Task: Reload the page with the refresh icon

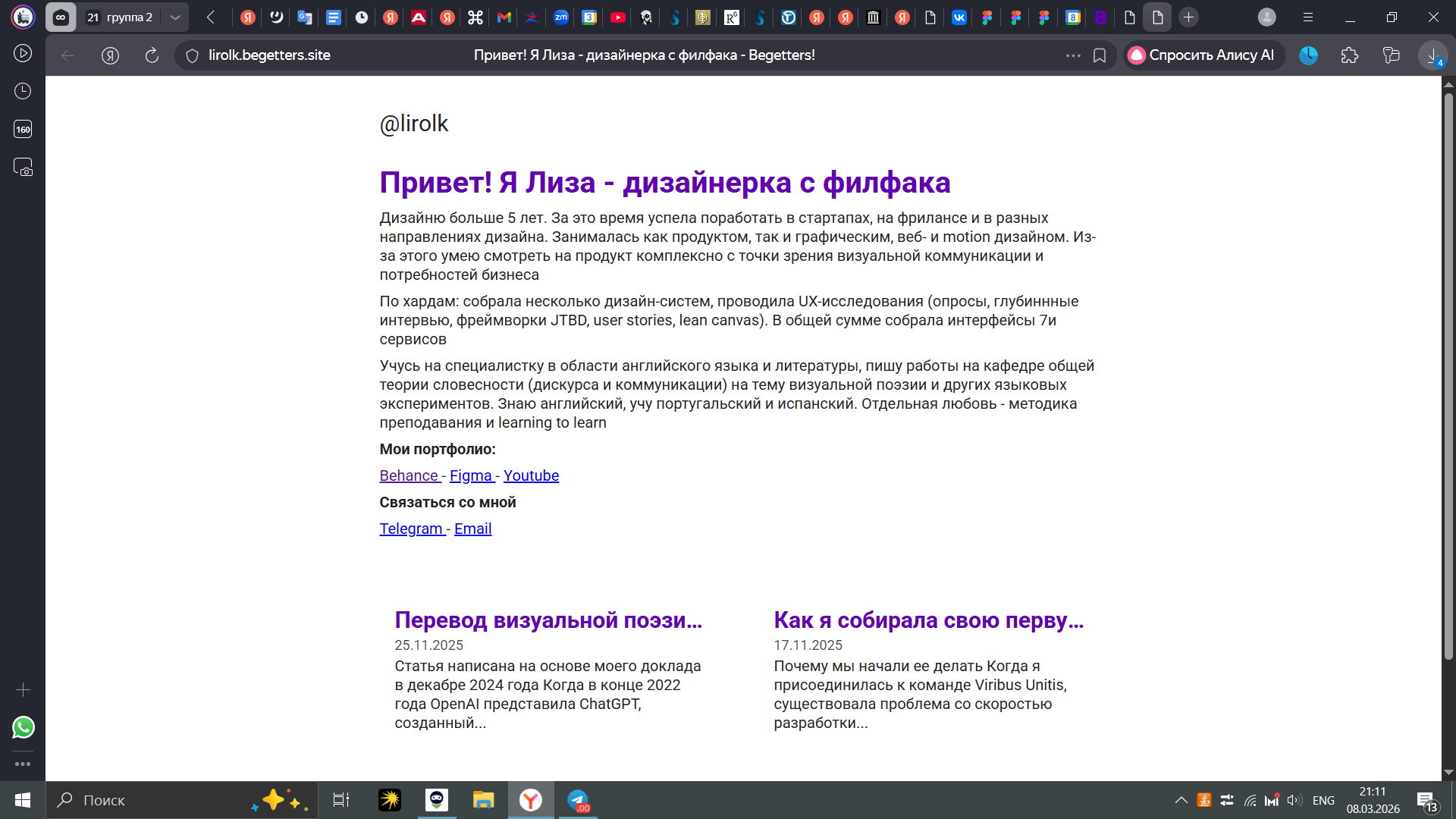Action: tap(152, 55)
